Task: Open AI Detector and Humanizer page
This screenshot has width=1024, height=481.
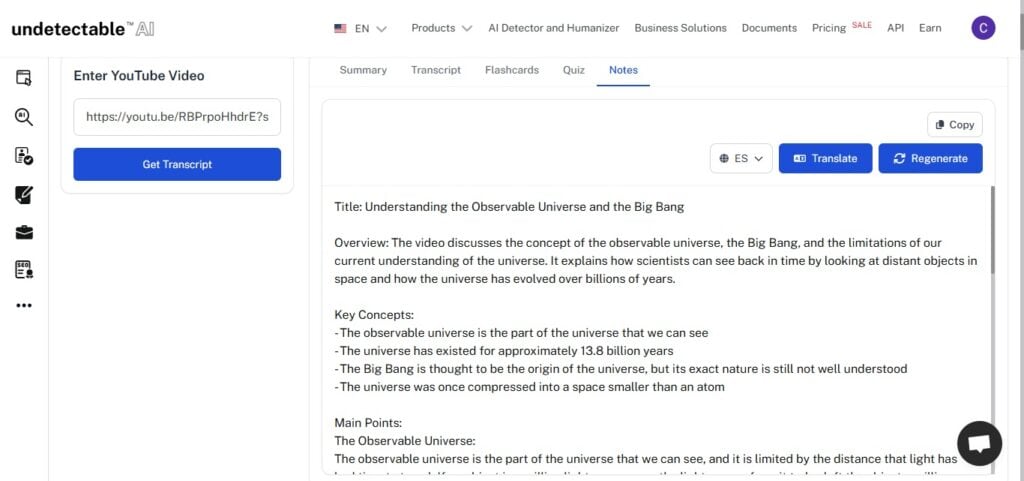Action: [x=554, y=28]
